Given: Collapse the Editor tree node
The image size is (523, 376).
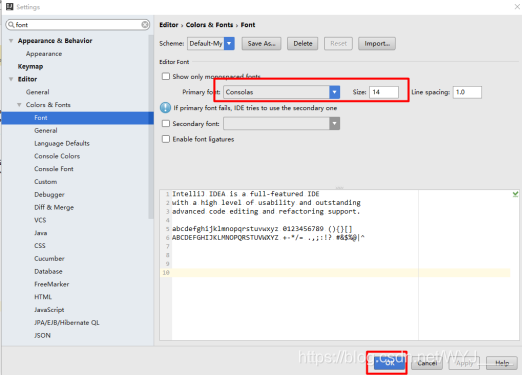Looking at the screenshot, I should (x=11, y=79).
